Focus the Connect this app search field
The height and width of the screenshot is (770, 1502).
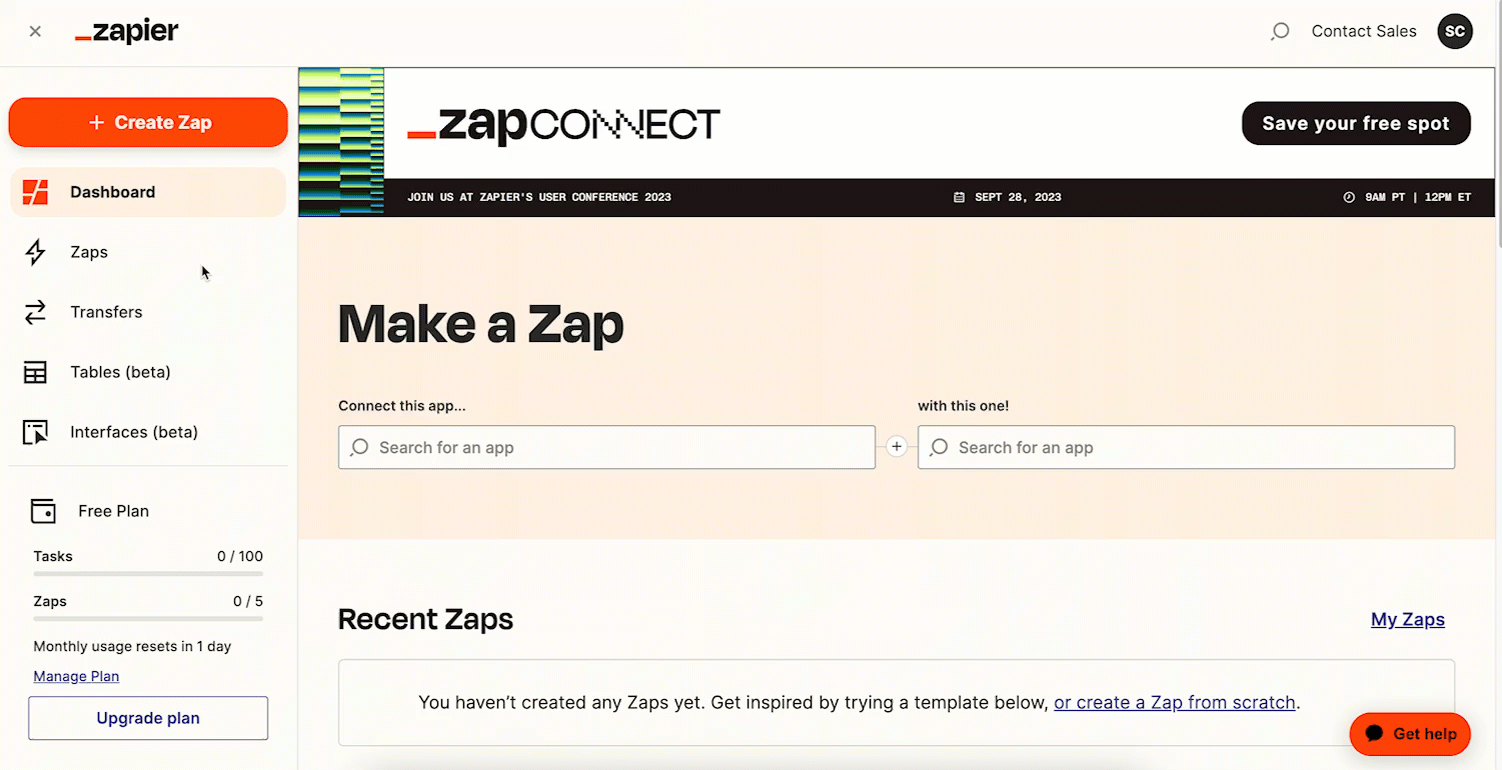607,447
